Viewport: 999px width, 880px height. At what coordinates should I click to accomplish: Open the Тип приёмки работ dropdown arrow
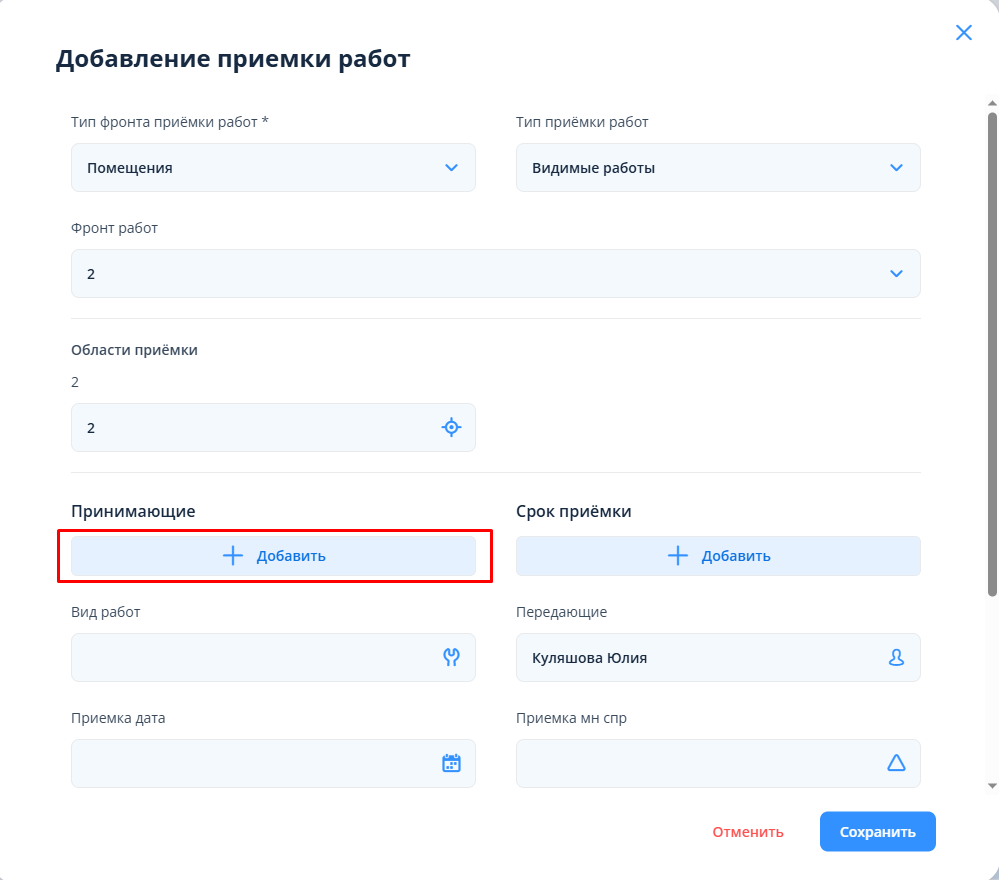tap(896, 168)
